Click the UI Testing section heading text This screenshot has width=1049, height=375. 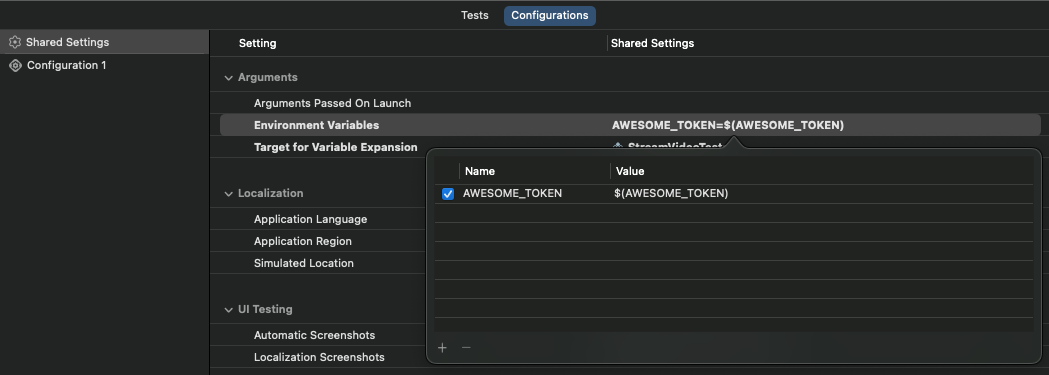pos(265,309)
